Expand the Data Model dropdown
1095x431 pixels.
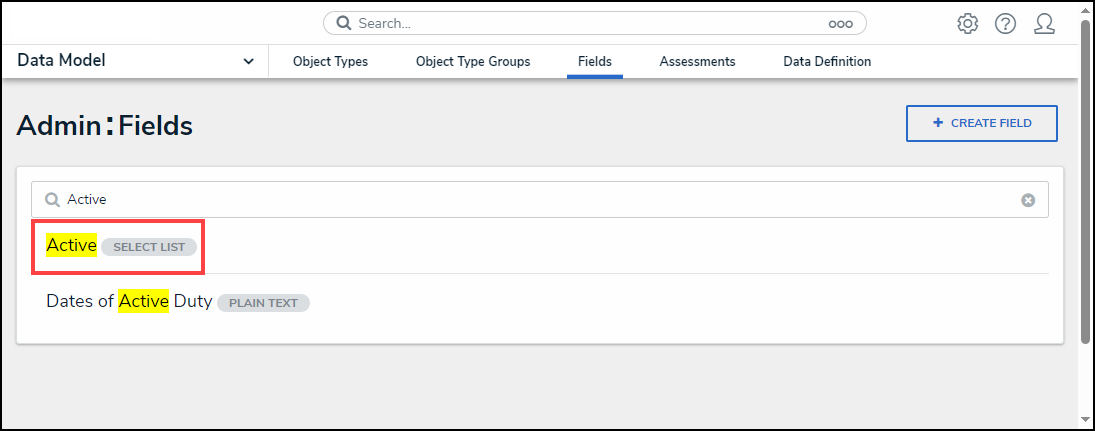[248, 62]
